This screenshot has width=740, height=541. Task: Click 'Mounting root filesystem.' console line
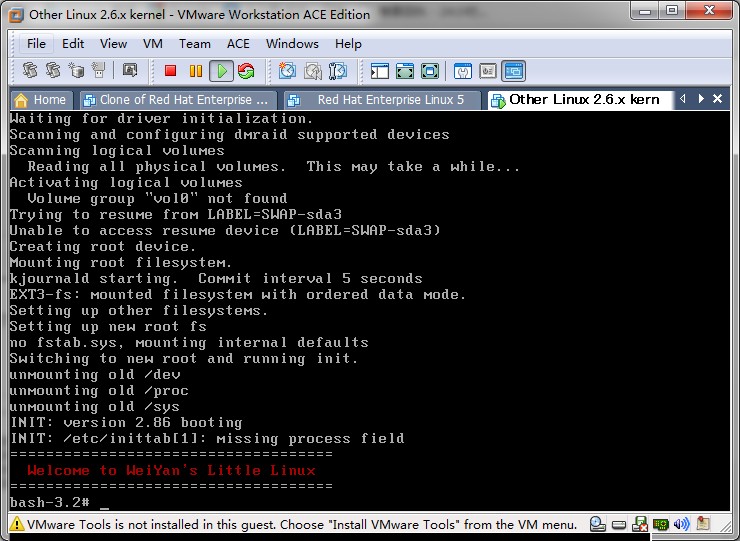(121, 262)
